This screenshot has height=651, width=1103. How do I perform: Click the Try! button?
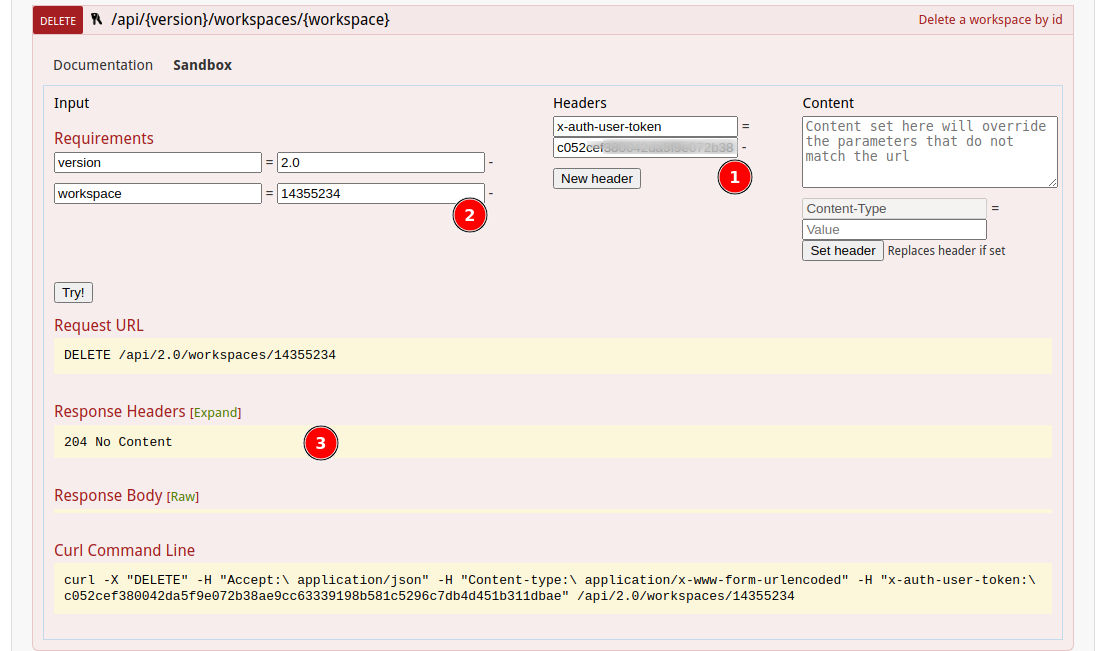tap(73, 292)
